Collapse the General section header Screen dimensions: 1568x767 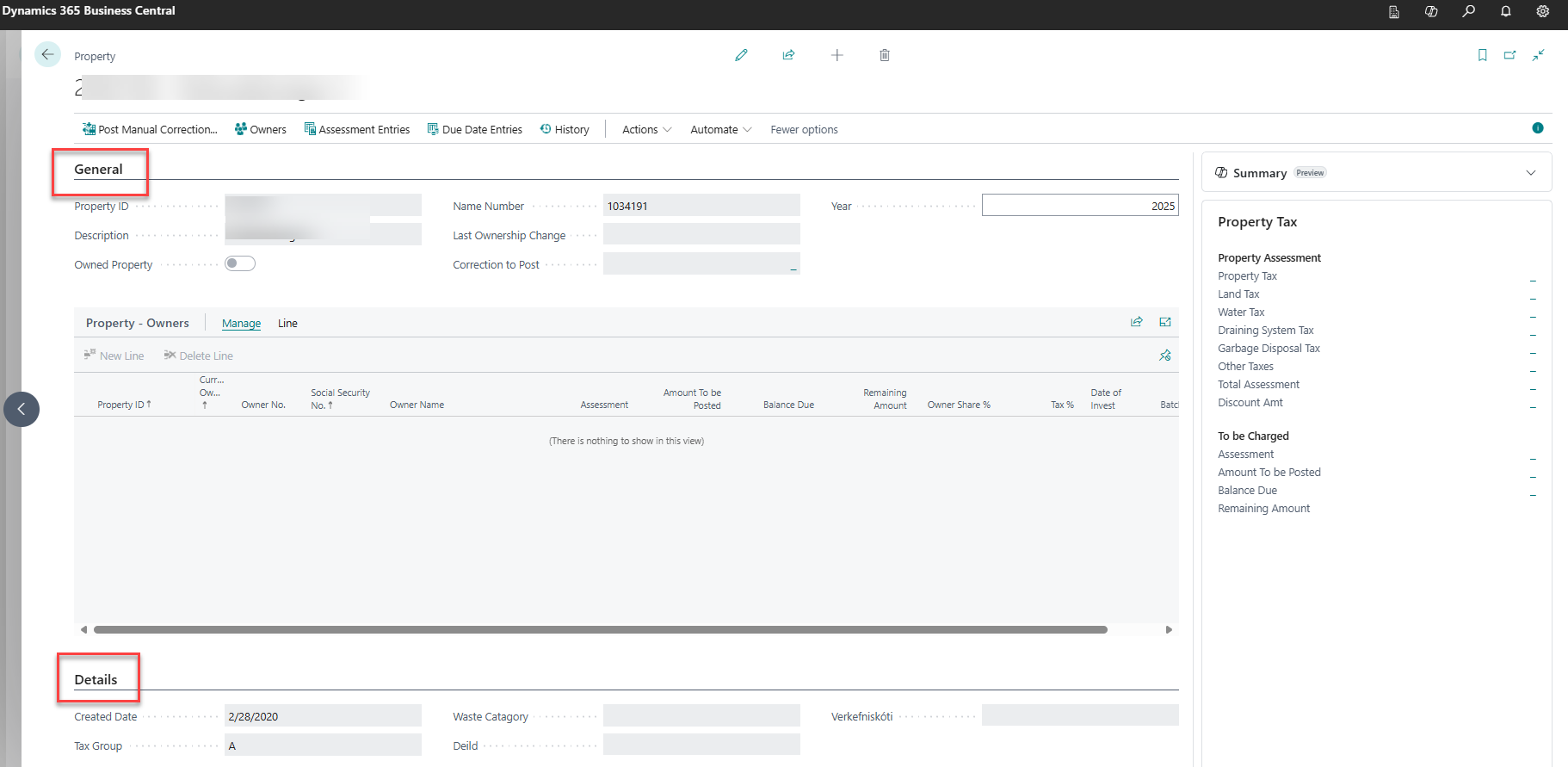[98, 169]
